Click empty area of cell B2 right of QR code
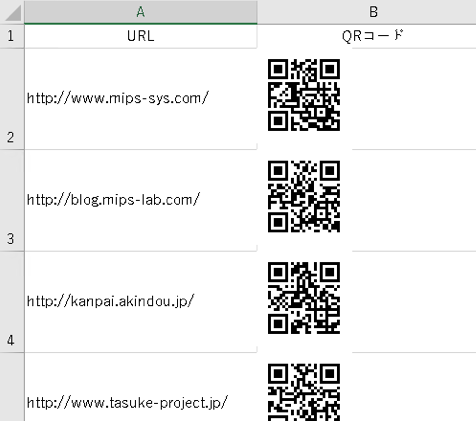Viewport: 476px width, 421px height. click(x=413, y=99)
